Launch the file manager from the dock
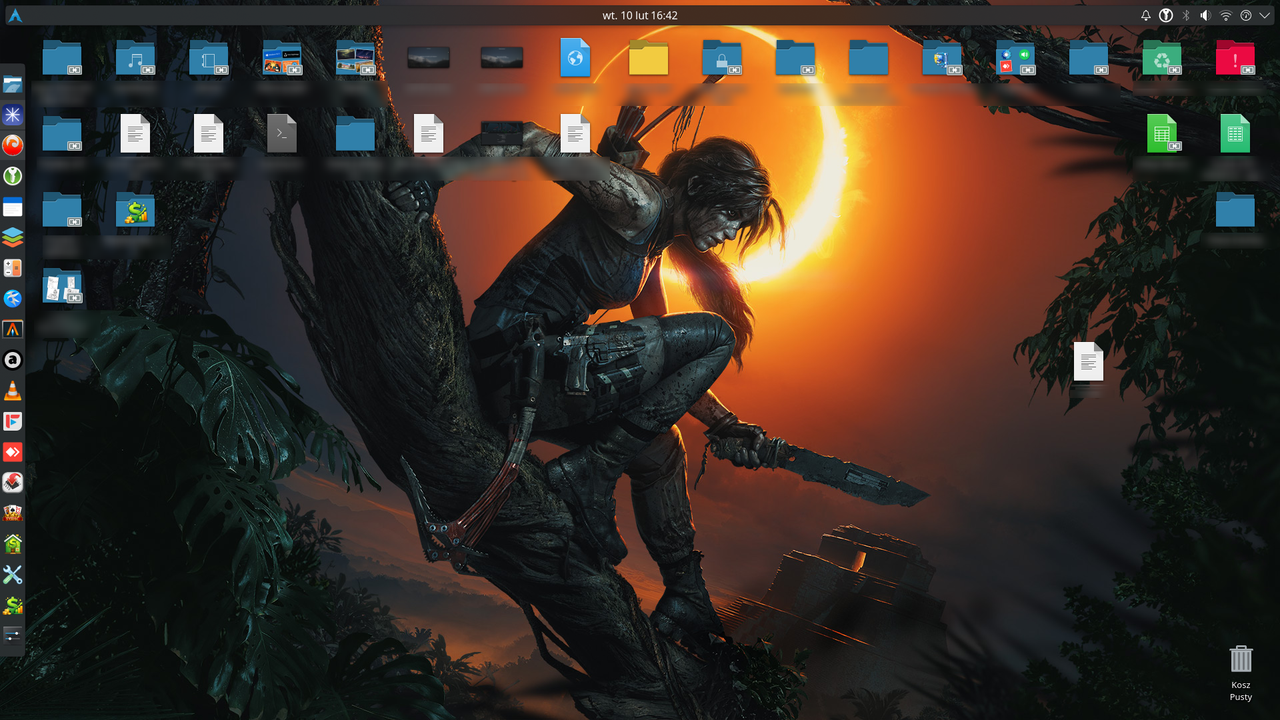 point(13,85)
